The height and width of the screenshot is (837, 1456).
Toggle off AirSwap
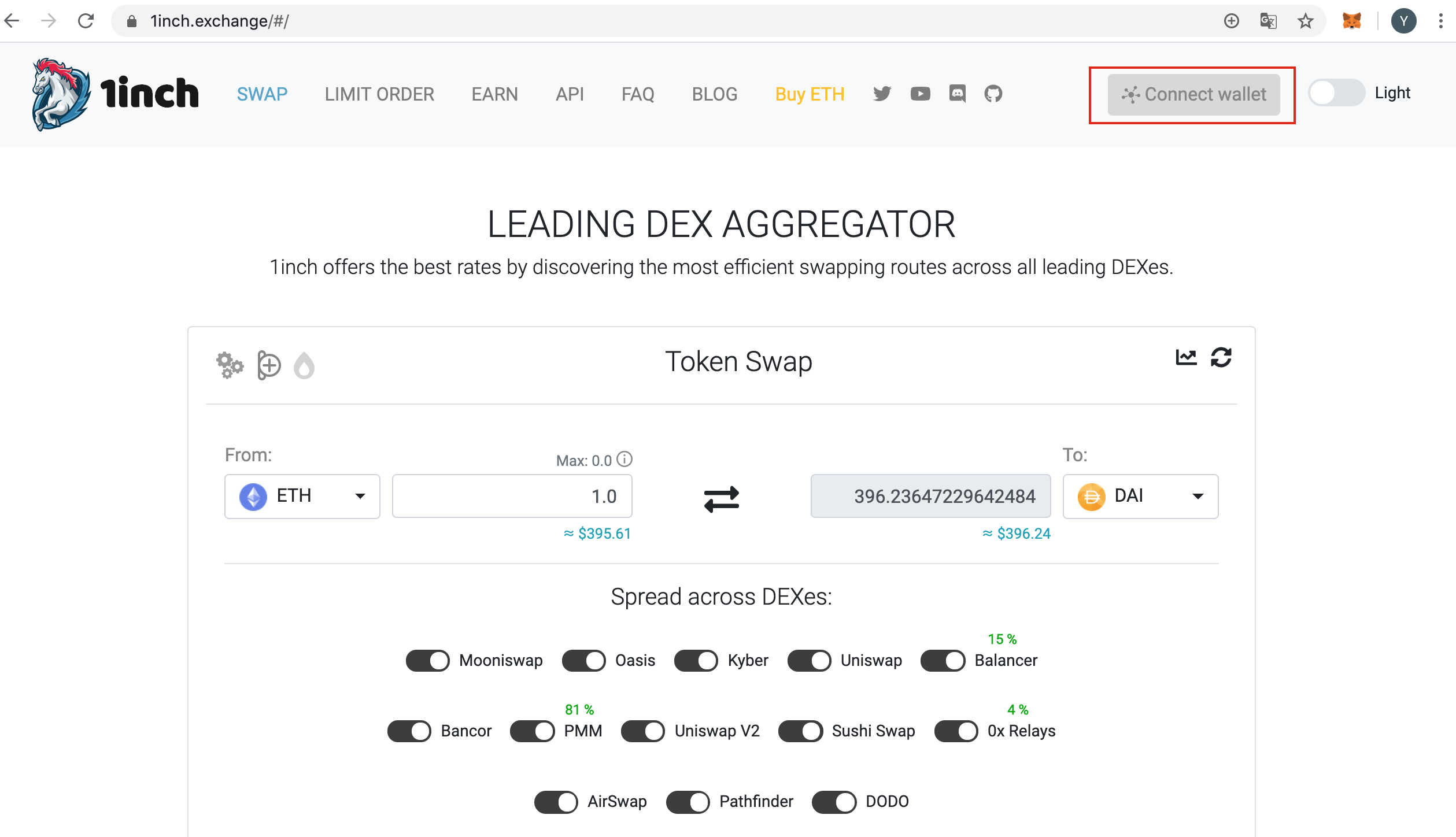556,802
